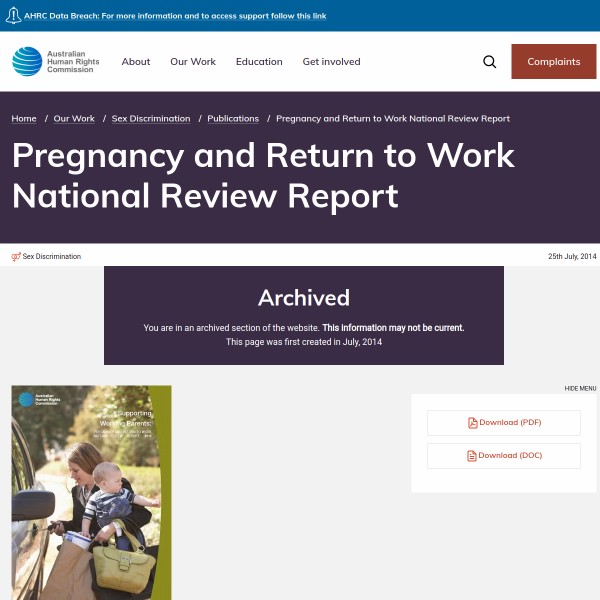The image size is (600, 600).
Task: Go to the Home breadcrumb
Action: coord(24,118)
